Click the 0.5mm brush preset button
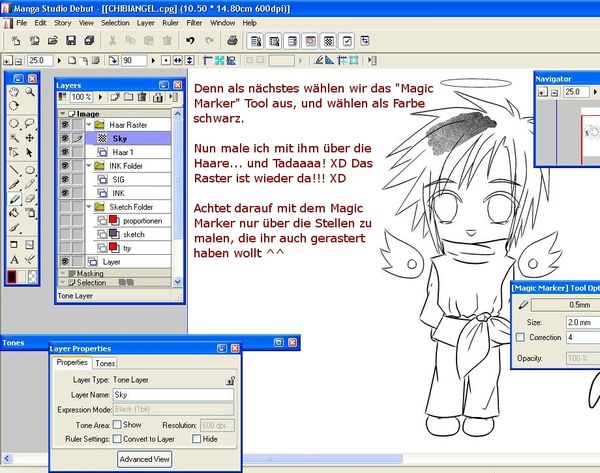Screen dimensions: 600x473 coord(566,305)
